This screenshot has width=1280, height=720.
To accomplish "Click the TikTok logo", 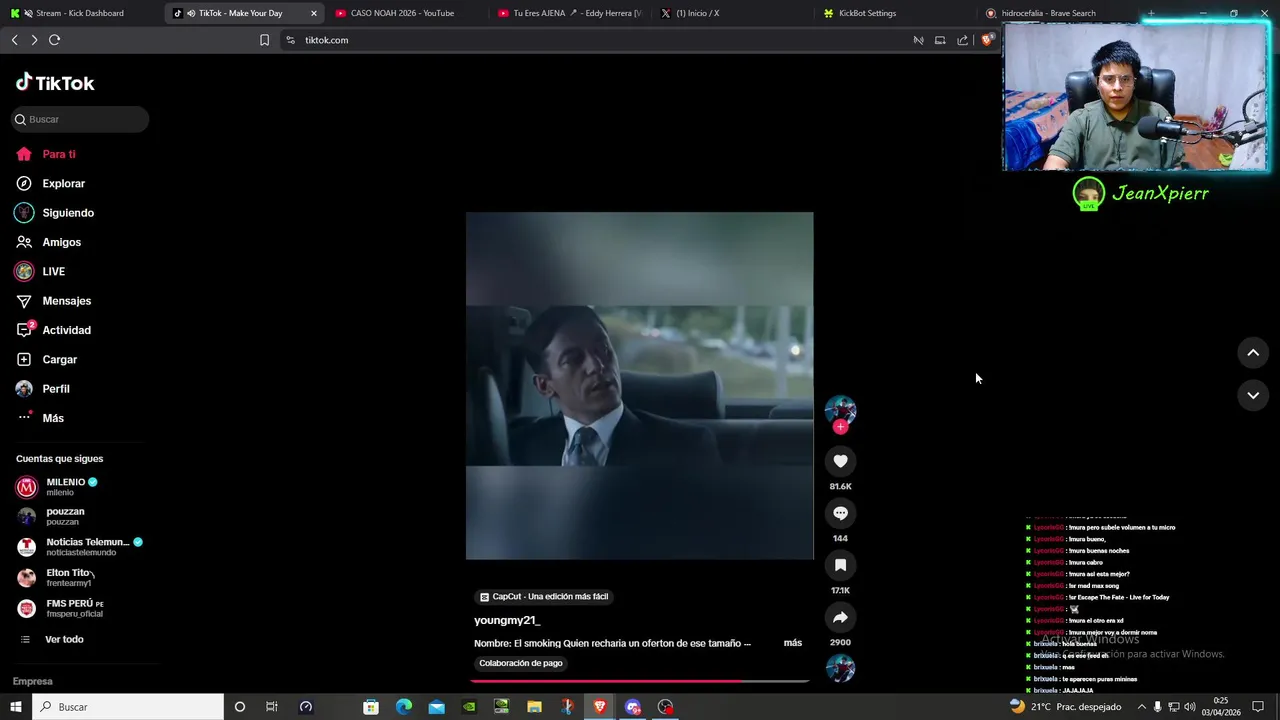I will click(55, 83).
